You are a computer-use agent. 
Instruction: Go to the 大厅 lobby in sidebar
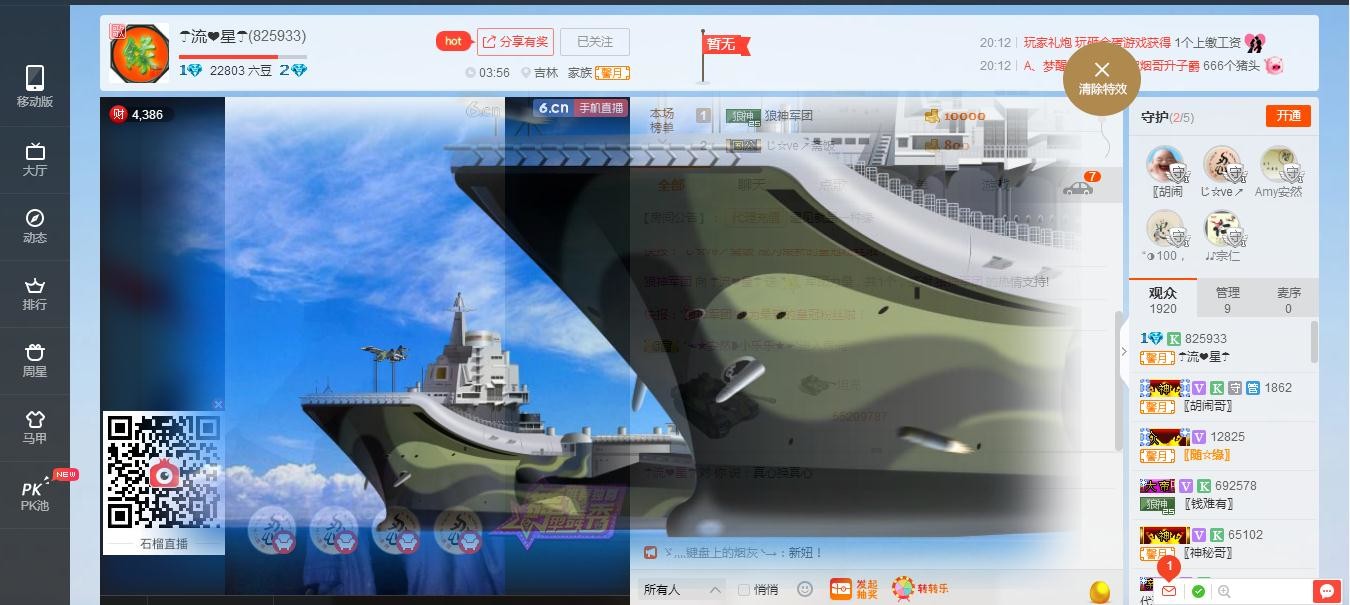(x=34, y=158)
